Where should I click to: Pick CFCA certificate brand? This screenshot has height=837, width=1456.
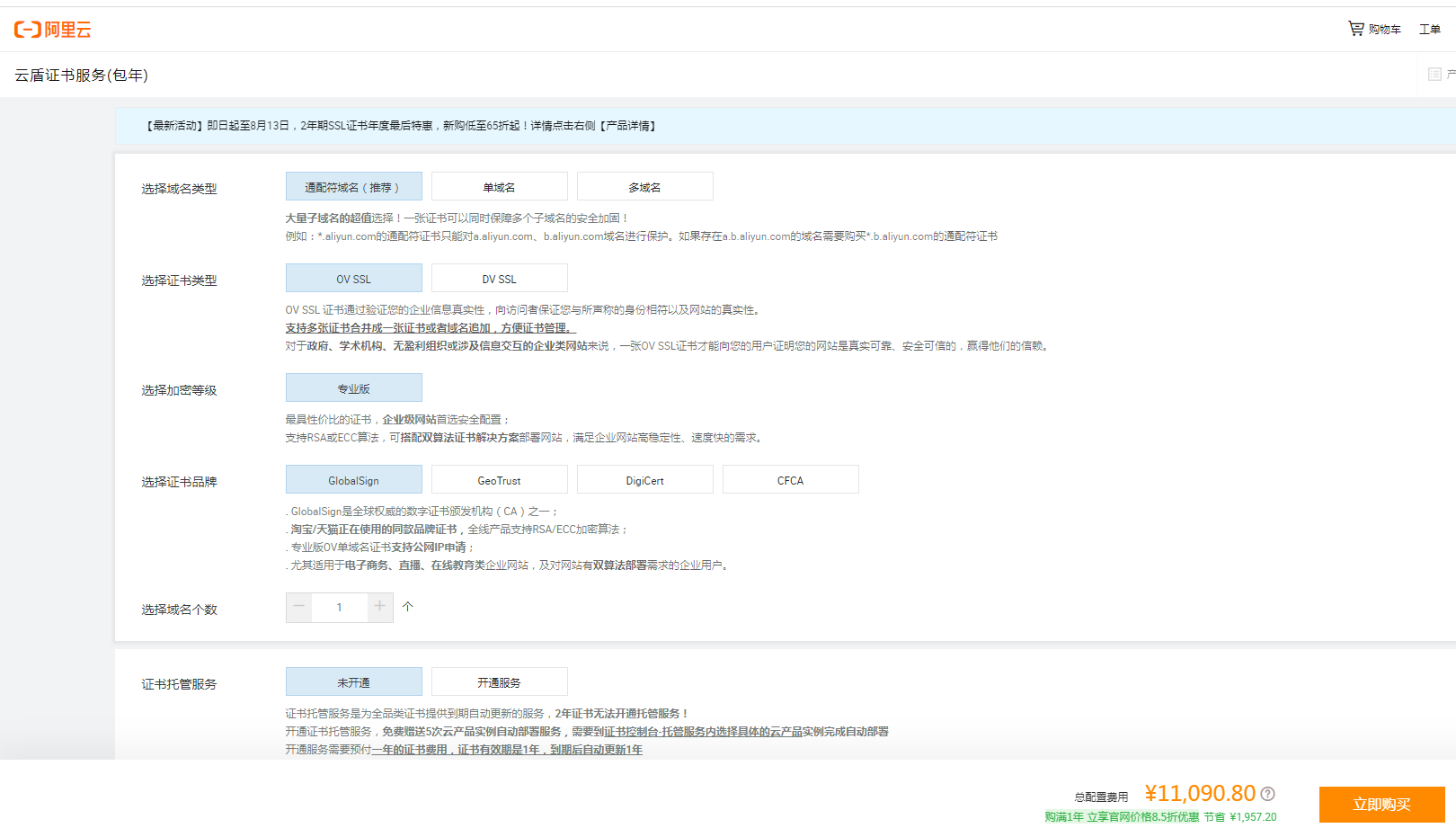point(791,480)
